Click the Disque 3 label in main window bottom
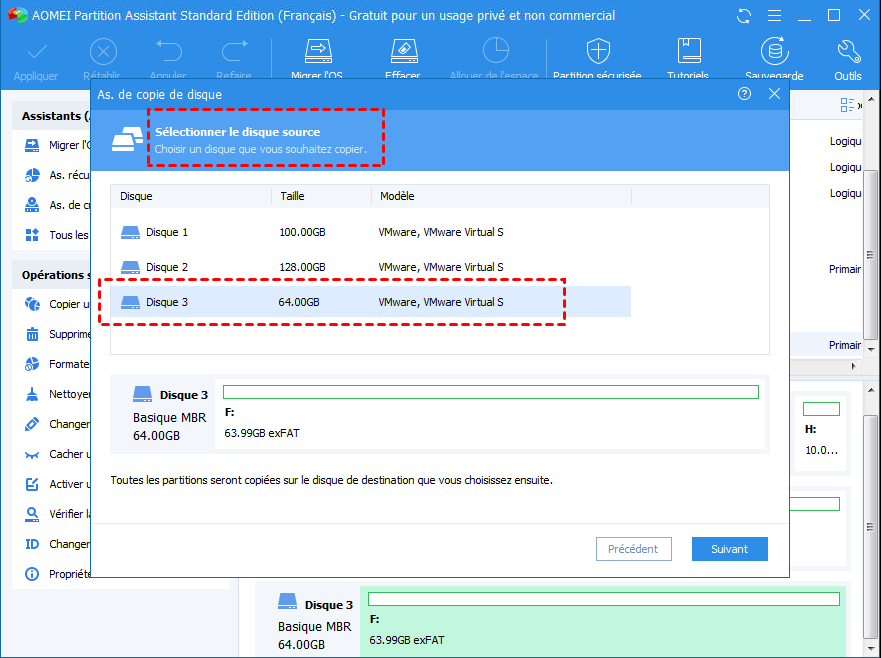The height and width of the screenshot is (658, 881). [x=328, y=605]
